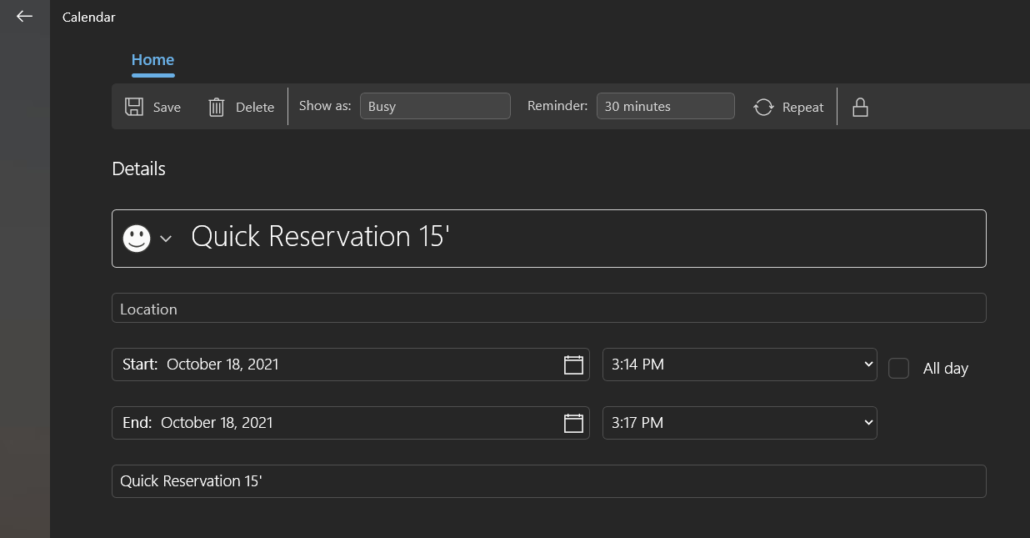
Task: Open the Reminder 30 minutes dropdown
Action: 665,106
